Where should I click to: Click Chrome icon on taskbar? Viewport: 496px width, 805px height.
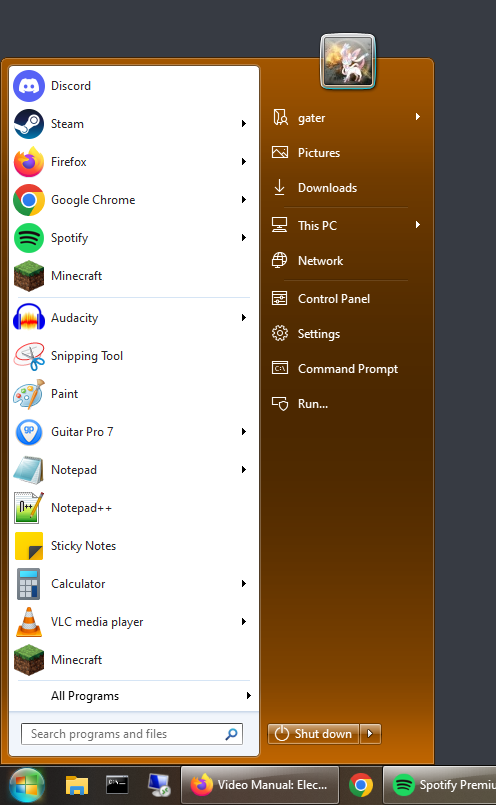pyautogui.click(x=360, y=785)
